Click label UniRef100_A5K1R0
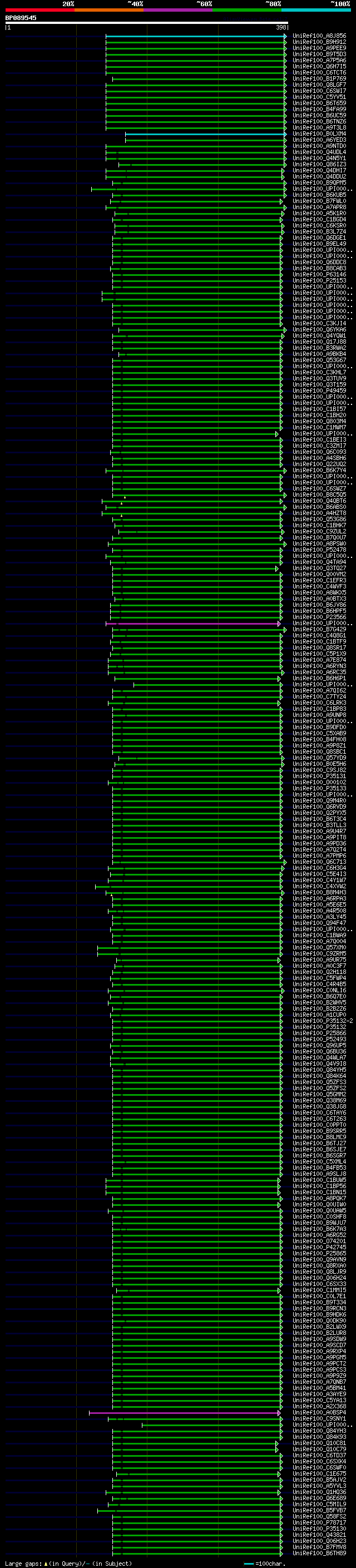Image resolution: width=356 pixels, height=1568 pixels. pos(319,213)
